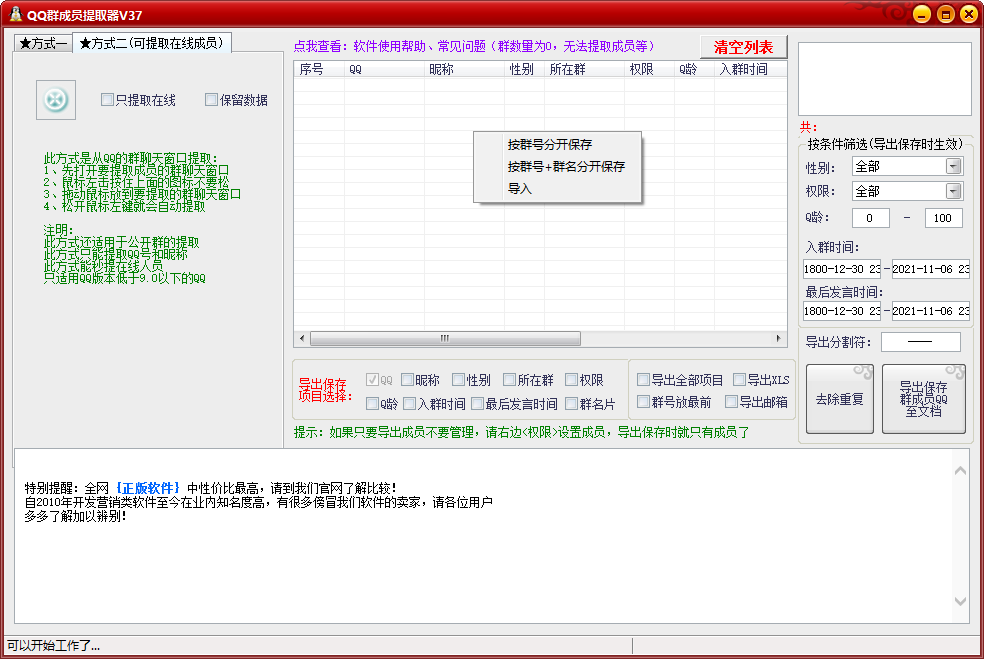The height and width of the screenshot is (659, 984).
Task: Click the member table horizontal scrollbar thumb
Action: coord(445,338)
